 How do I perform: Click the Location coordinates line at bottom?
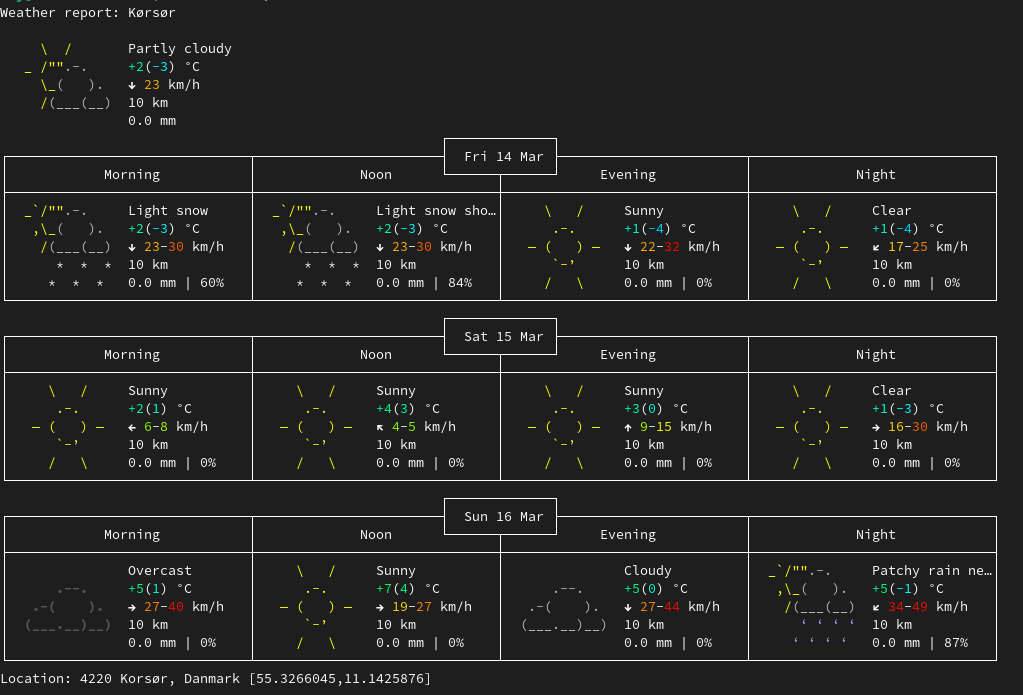click(x=215, y=679)
